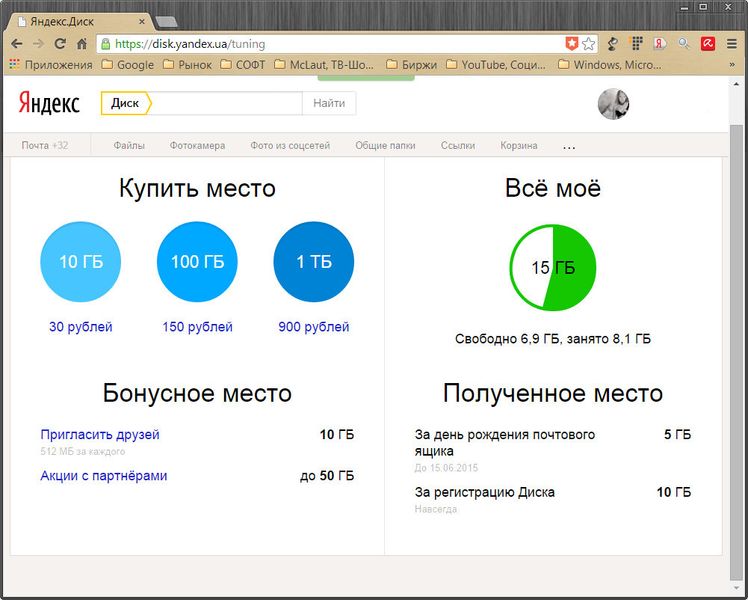Open the Акции с партнёрами link
This screenshot has height=600, width=748.
(104, 476)
